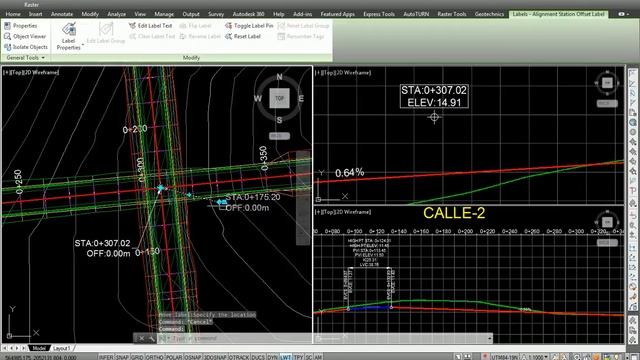Open the Analyze ribbon tab

(116, 14)
